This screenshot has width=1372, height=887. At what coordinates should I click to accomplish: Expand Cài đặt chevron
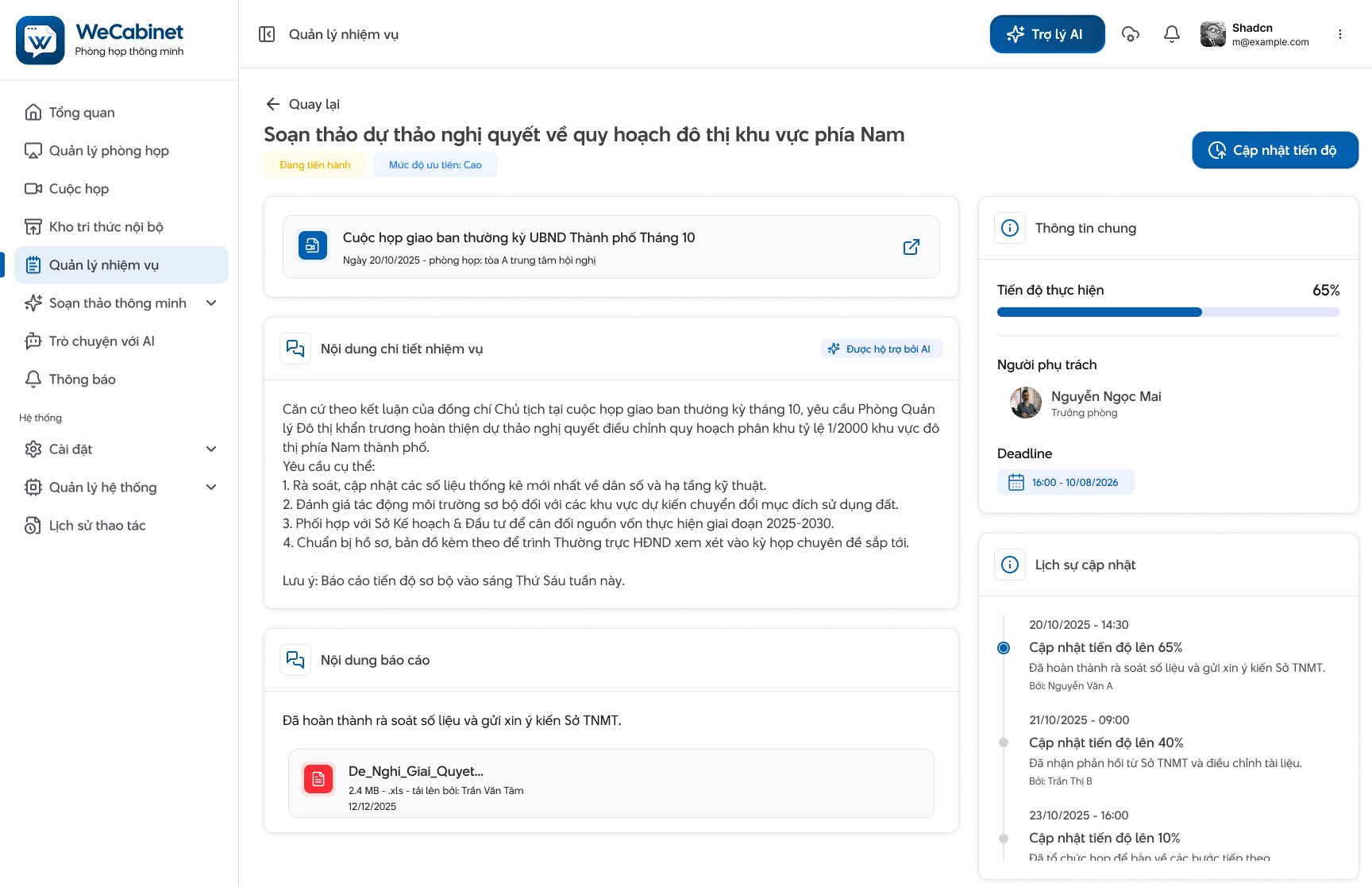pos(211,449)
